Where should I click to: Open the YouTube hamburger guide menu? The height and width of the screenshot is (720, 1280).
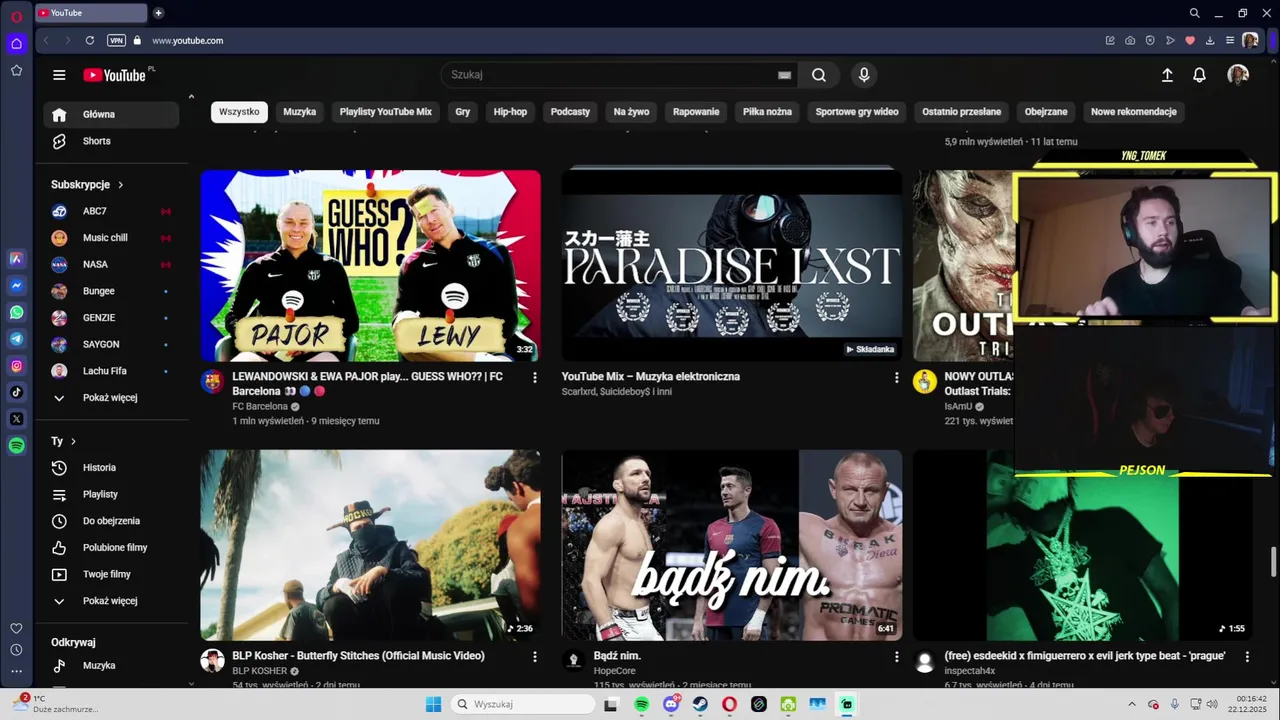[59, 75]
